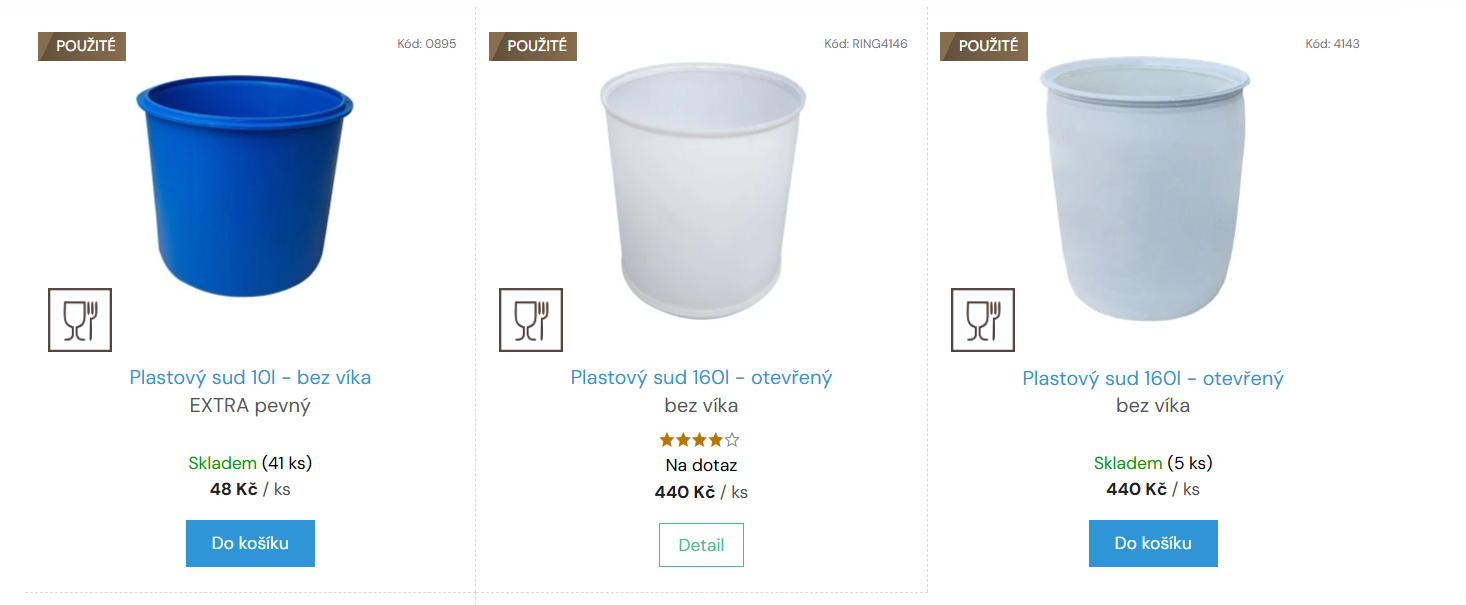Open white RING4146 barrel image
This screenshot has width=1466, height=605.
click(x=702, y=190)
